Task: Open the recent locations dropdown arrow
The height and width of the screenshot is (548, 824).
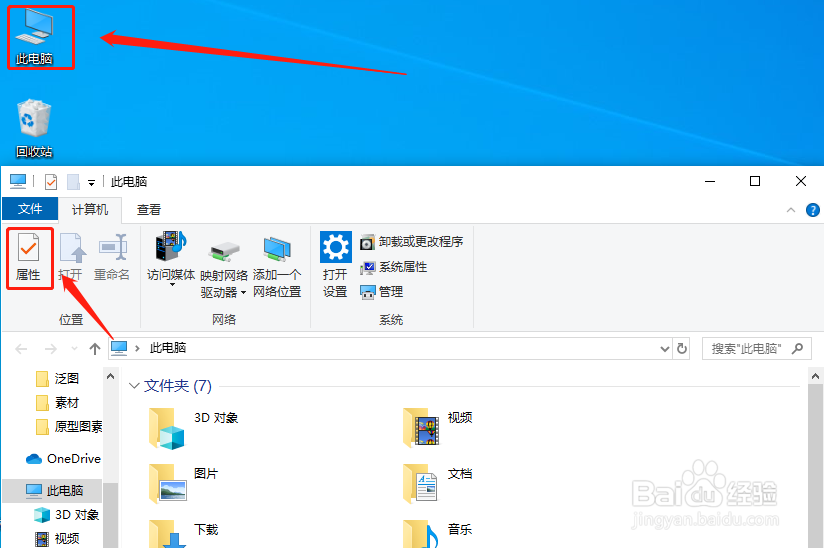Action: point(74,349)
